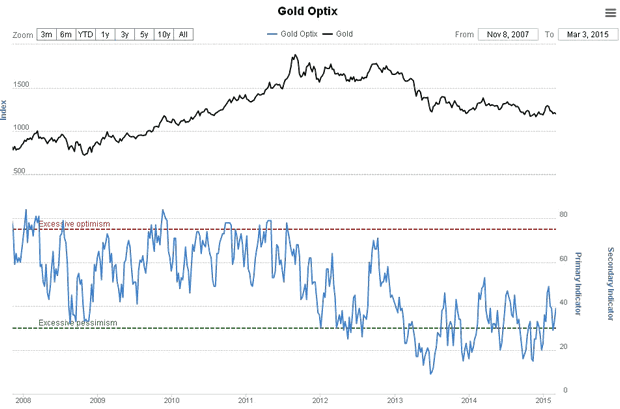This screenshot has width=620, height=409.
Task: Click the Excessive pessimism threshold label
Action: click(78, 322)
